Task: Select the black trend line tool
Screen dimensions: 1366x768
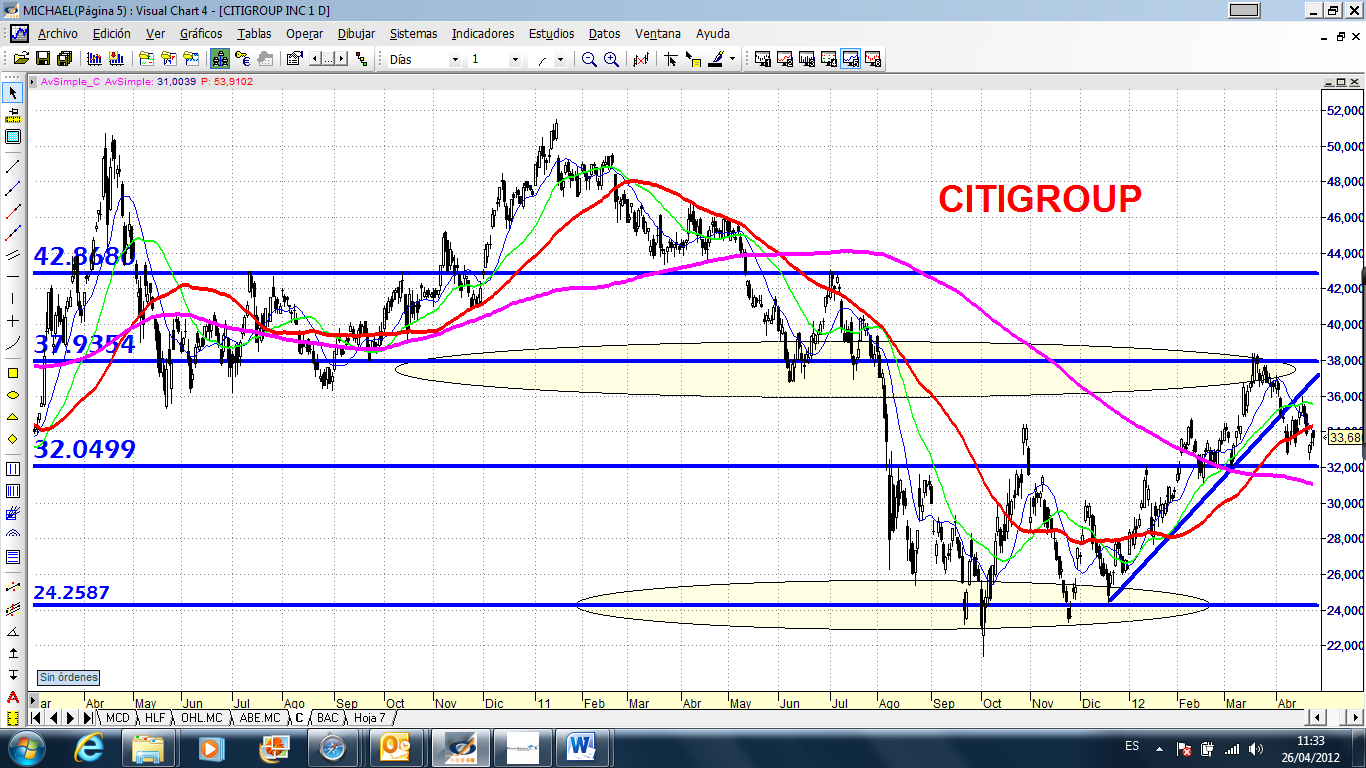Action: 13,166
